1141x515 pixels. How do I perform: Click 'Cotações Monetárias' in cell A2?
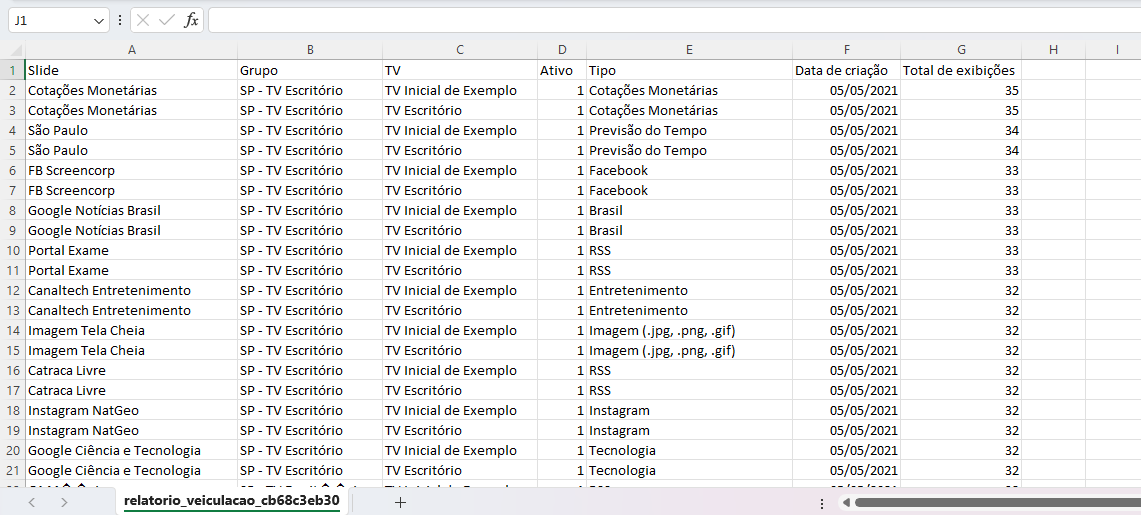click(92, 91)
